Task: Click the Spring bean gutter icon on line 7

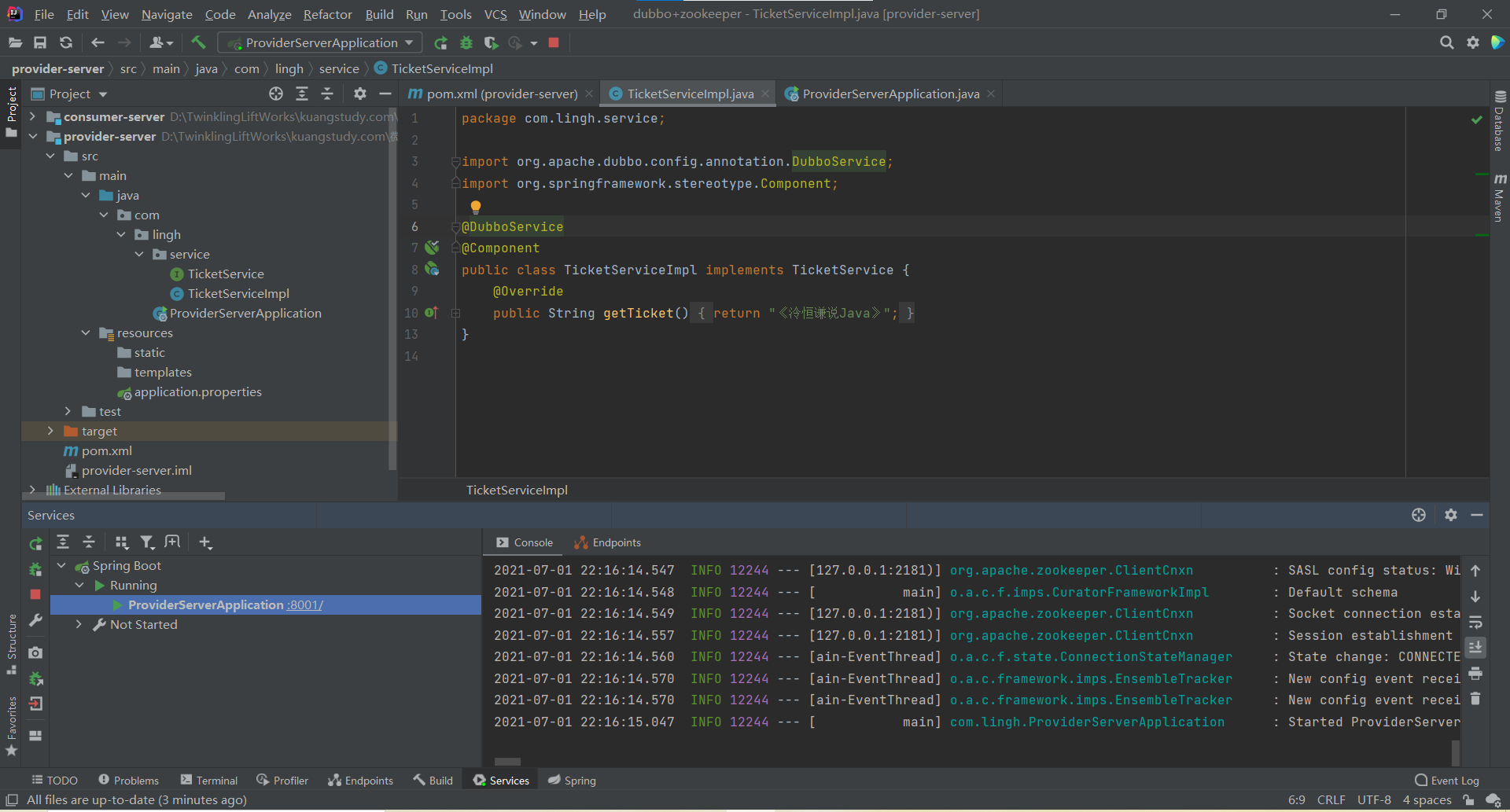Action: pos(432,248)
